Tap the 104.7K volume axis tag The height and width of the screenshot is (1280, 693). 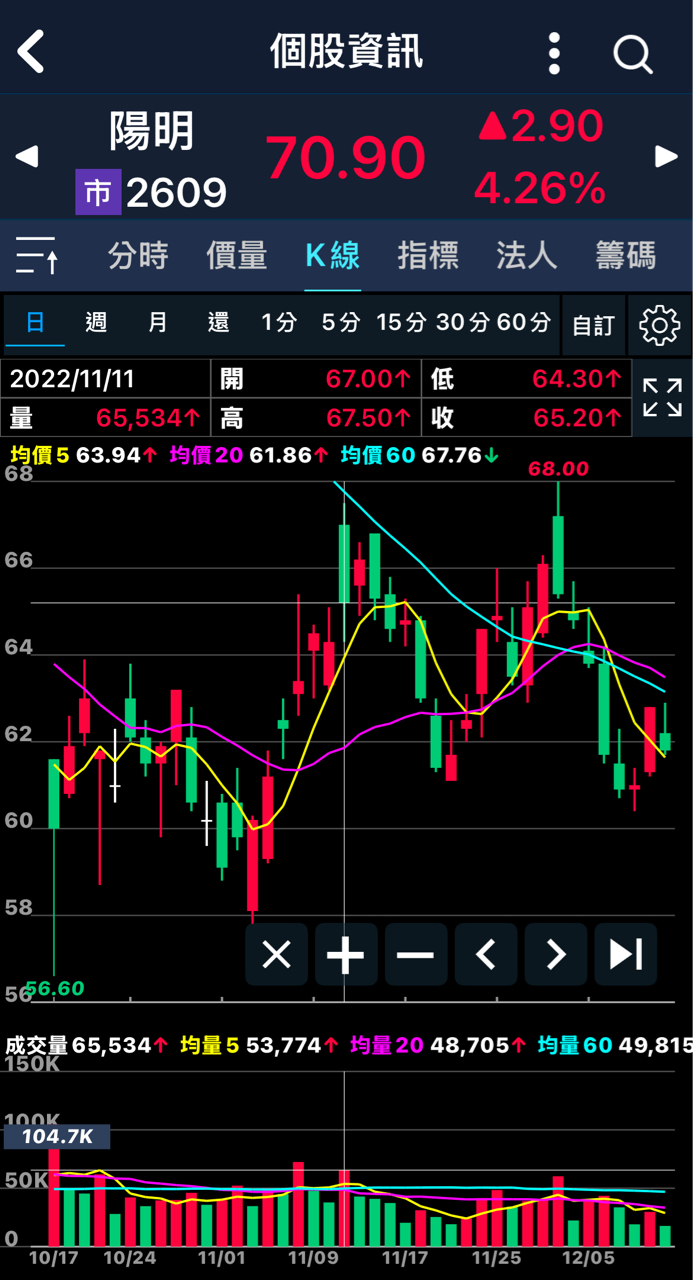pos(56,1137)
